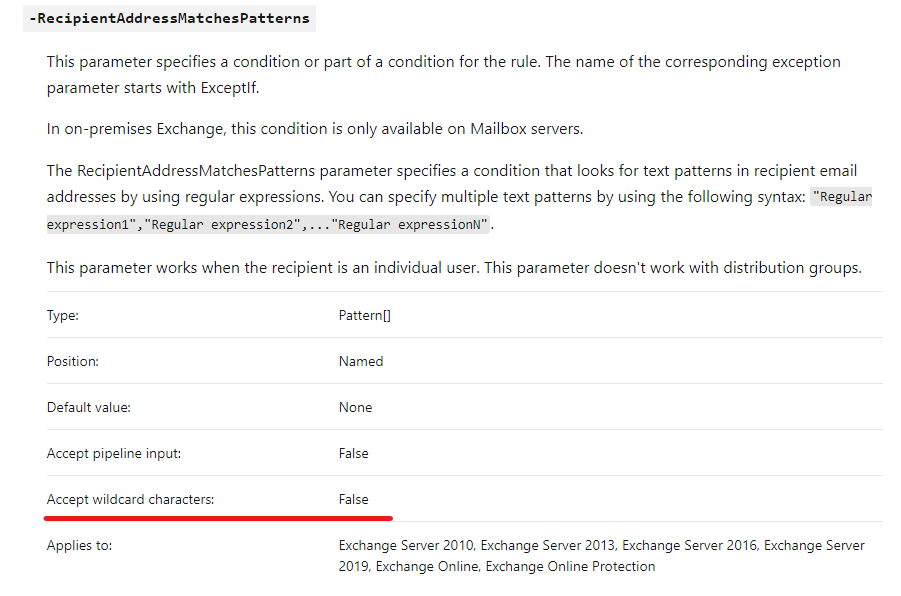Select the Default value: label
Screen dimensions: 901x596
pyautogui.click(x=88, y=407)
